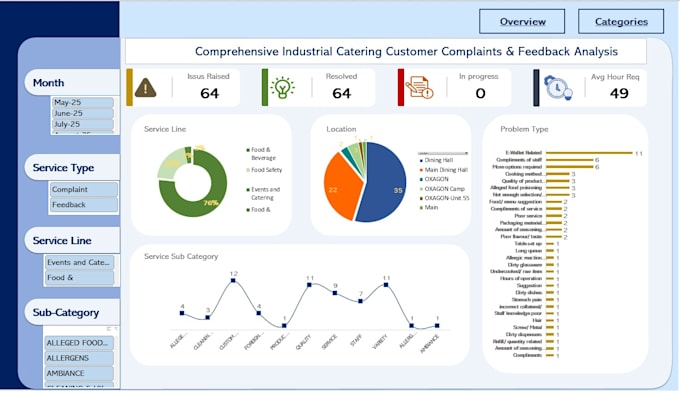
Task: Click Service Sub Category chart title
Action: (181, 256)
